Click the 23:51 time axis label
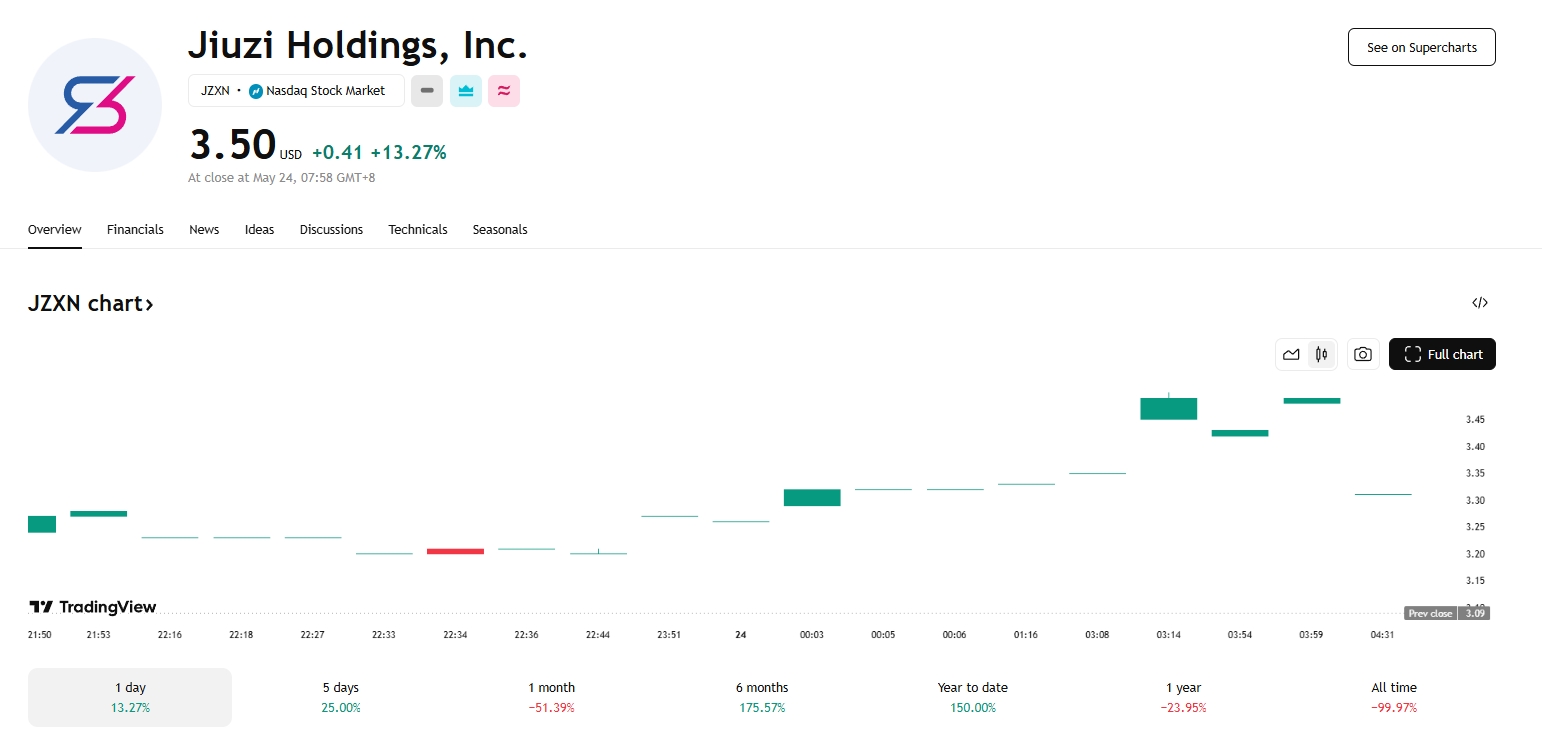 click(669, 635)
